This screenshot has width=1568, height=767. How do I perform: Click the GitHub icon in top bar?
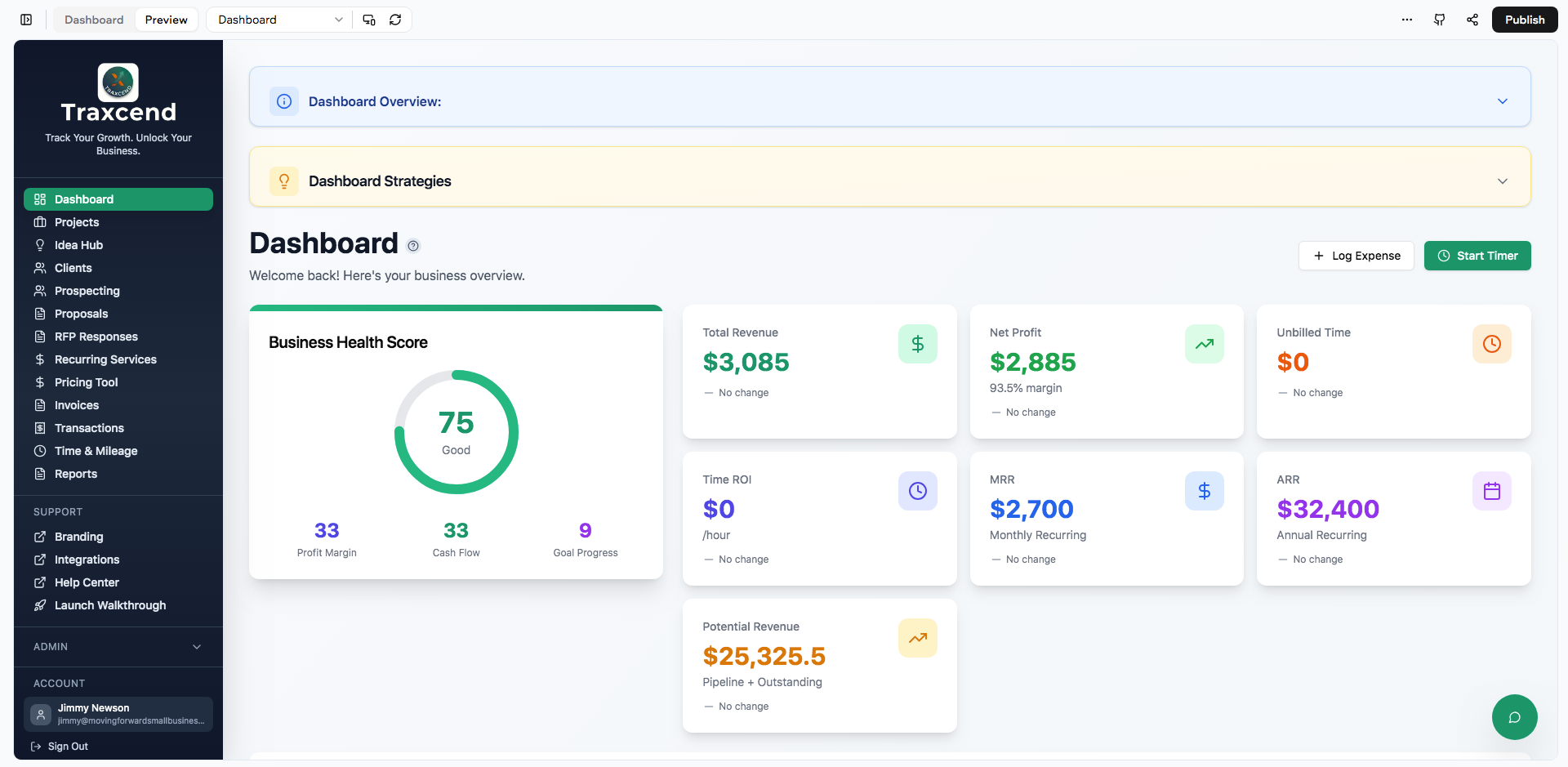(1440, 20)
